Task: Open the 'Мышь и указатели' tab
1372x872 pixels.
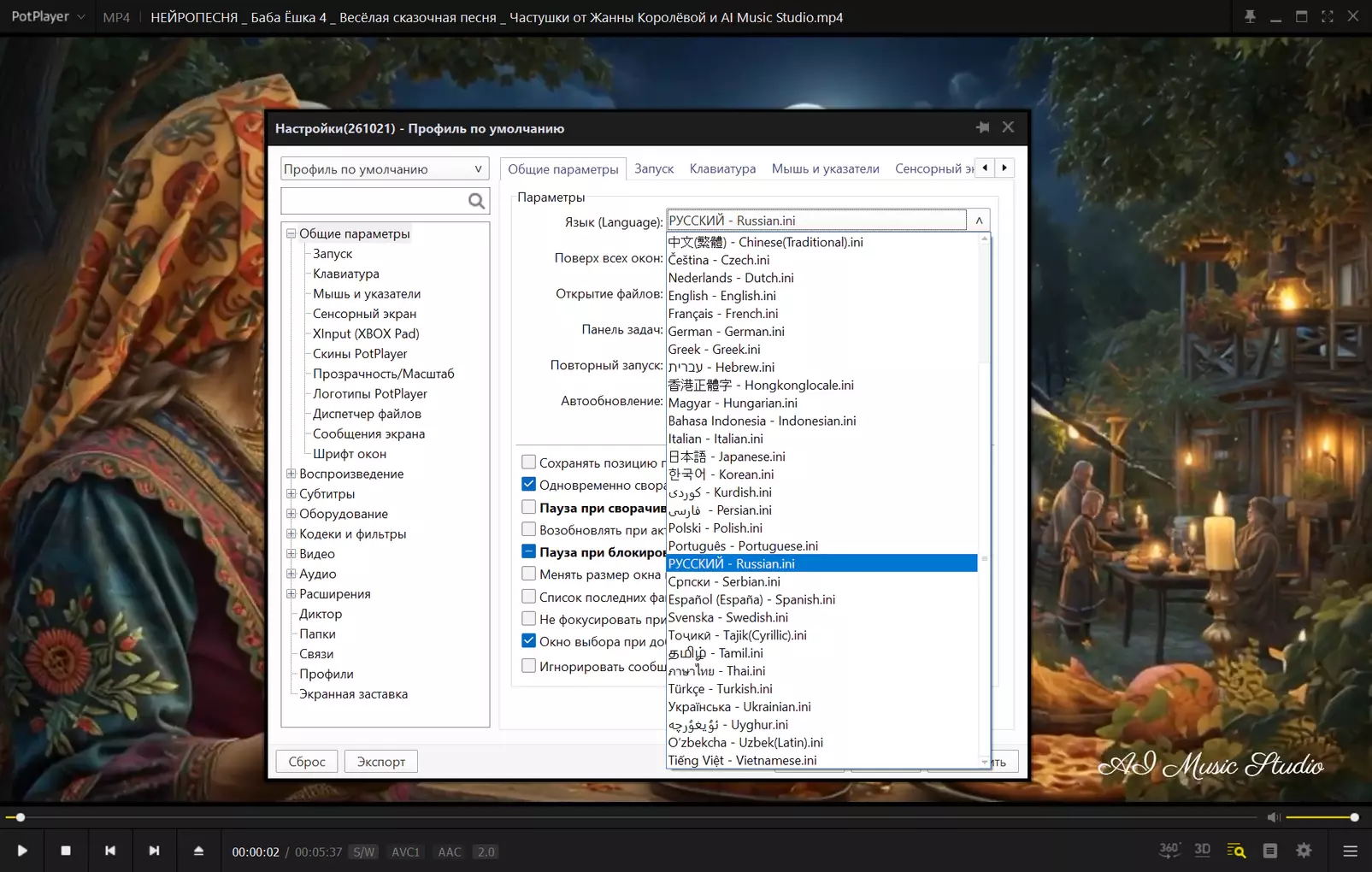Action: (825, 168)
